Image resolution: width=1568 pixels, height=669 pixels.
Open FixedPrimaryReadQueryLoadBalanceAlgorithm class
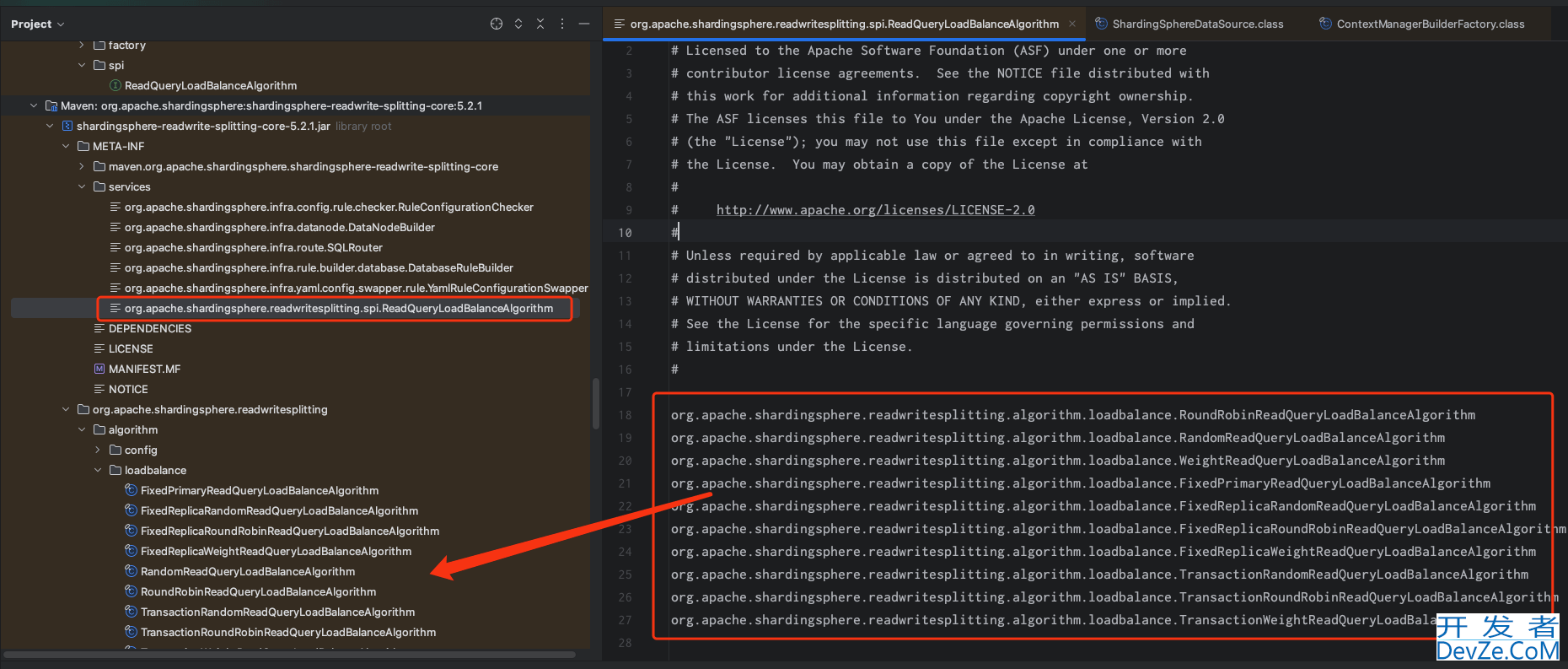[x=260, y=490]
